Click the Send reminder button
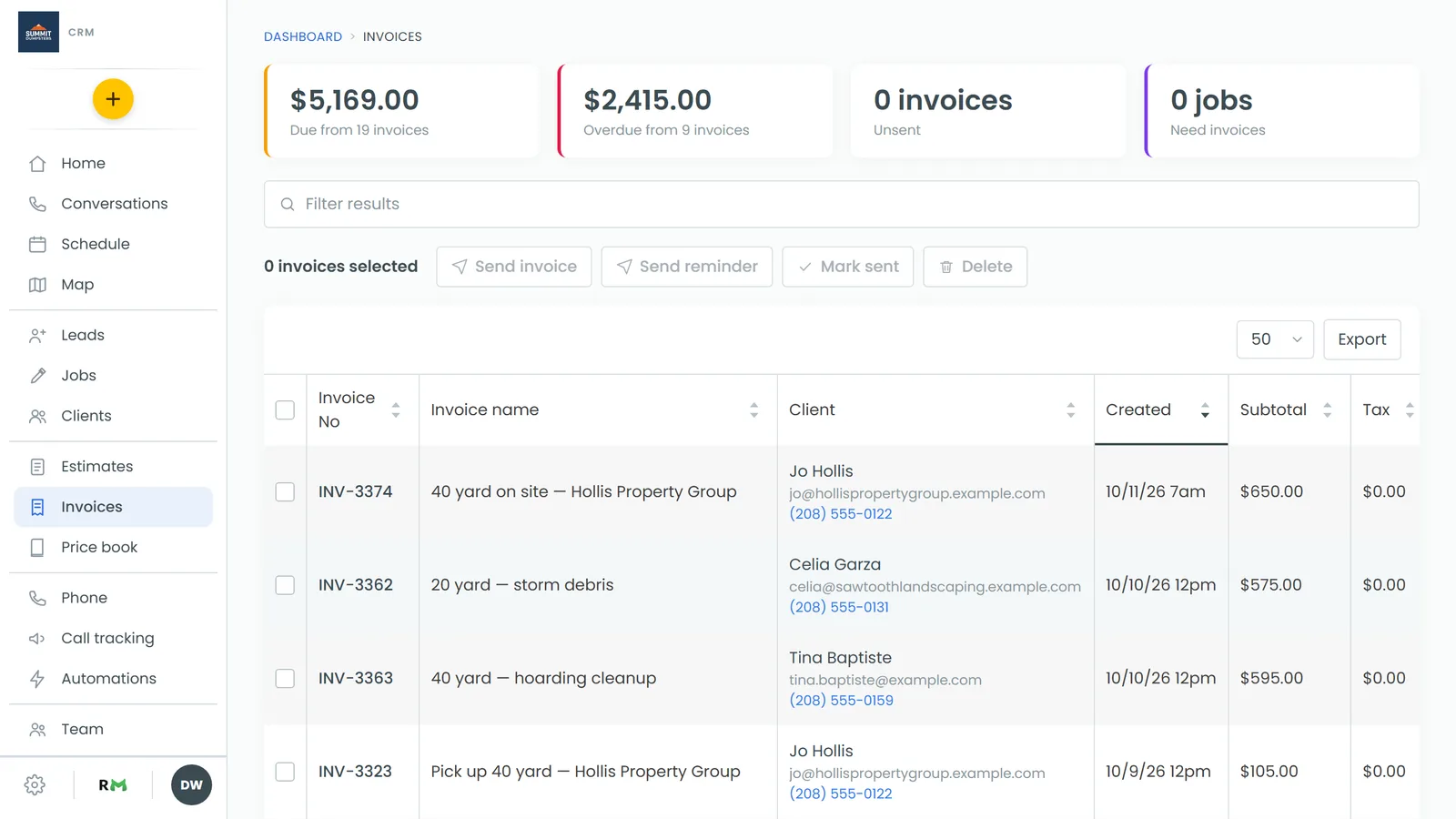The height and width of the screenshot is (819, 1456). (687, 267)
